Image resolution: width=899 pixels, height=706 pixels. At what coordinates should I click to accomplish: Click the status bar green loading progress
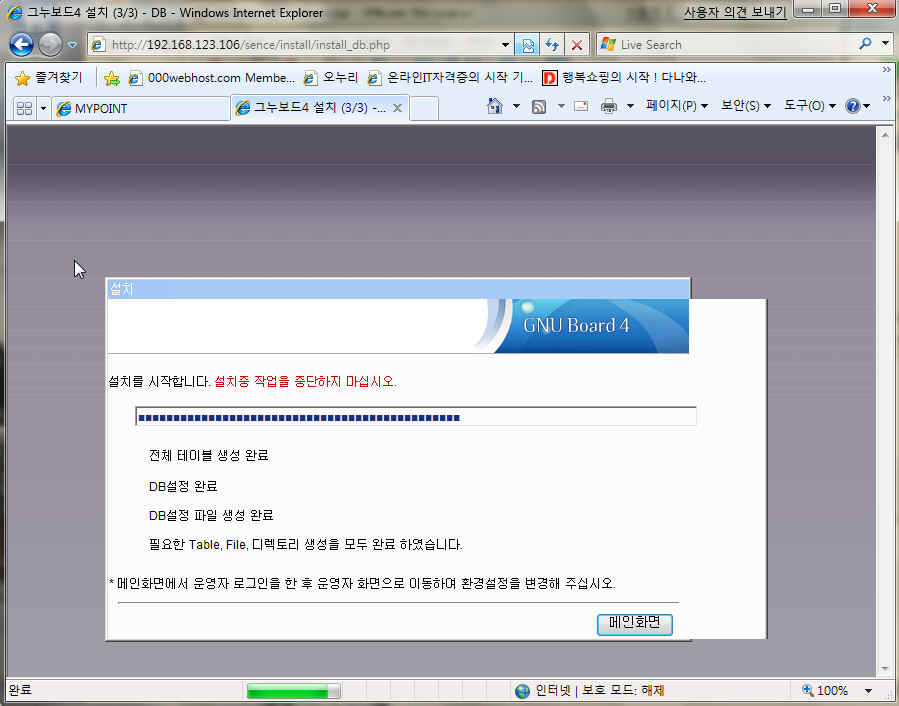[x=293, y=691]
